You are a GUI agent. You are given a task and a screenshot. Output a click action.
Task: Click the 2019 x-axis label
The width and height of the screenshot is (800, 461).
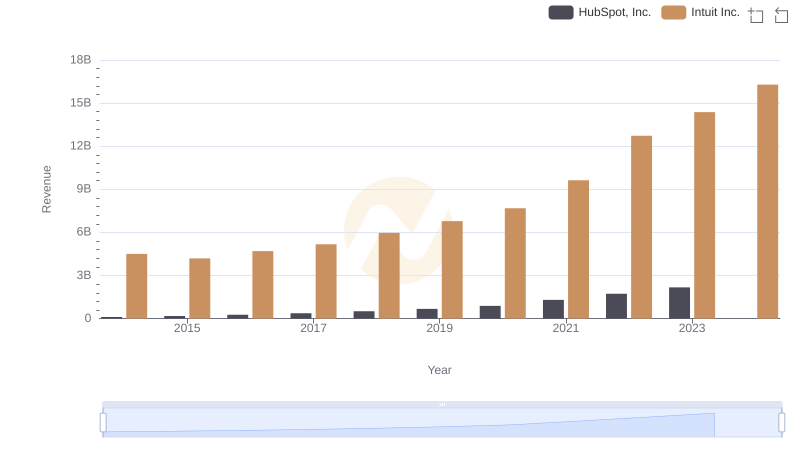click(439, 328)
